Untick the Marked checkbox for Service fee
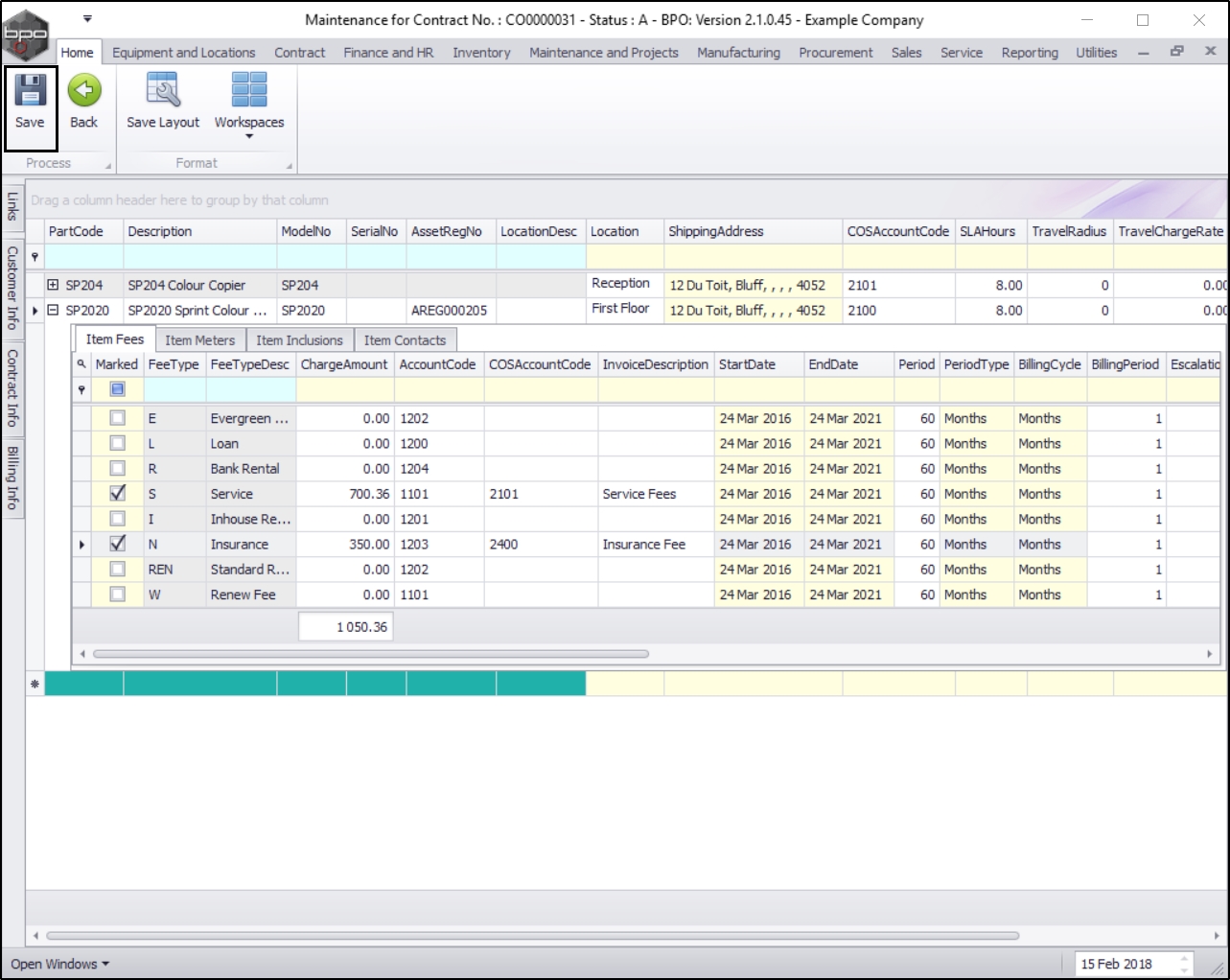Image resolution: width=1230 pixels, height=980 pixels. coord(117,493)
